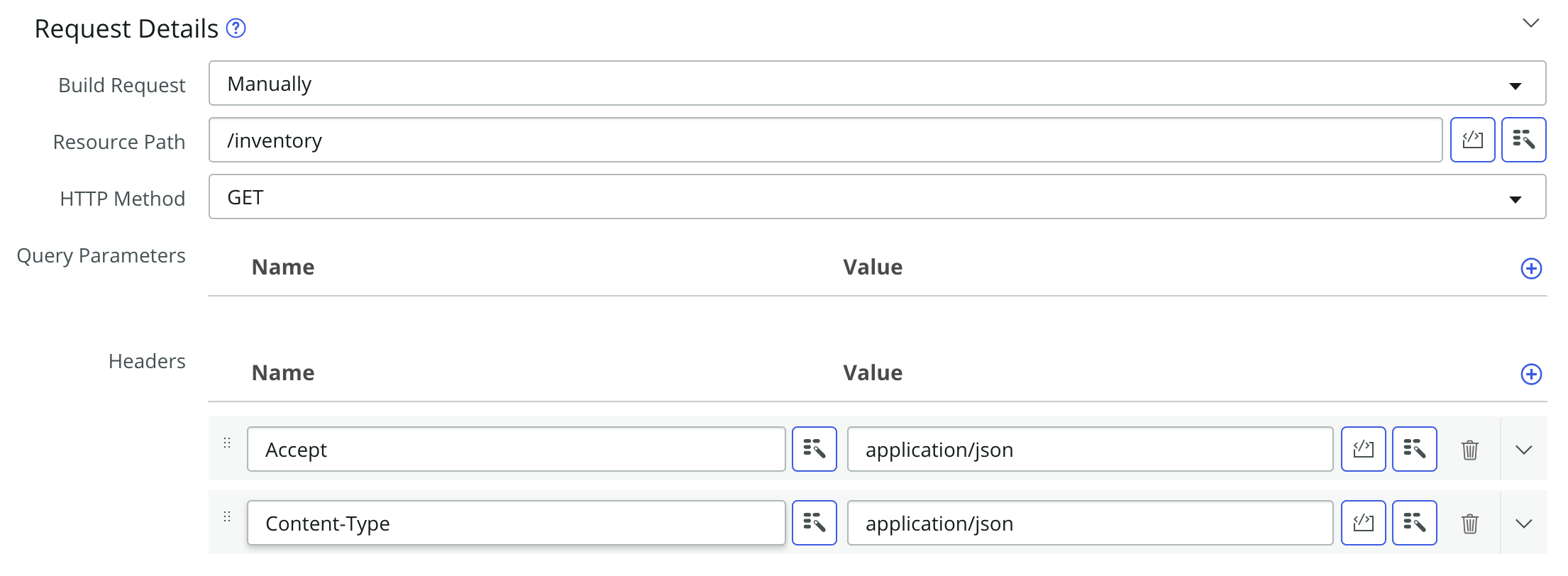Expand the Accept header row

[x=1524, y=450]
